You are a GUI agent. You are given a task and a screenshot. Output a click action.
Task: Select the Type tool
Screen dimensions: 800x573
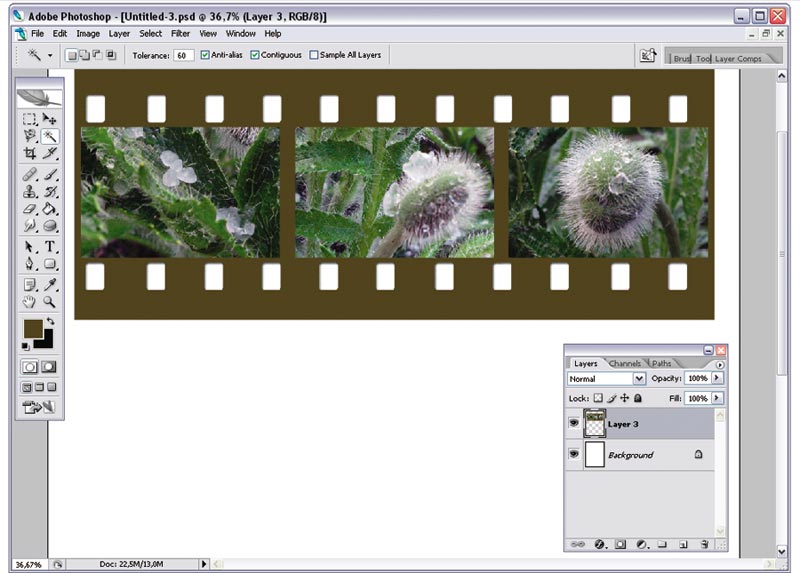coord(49,247)
